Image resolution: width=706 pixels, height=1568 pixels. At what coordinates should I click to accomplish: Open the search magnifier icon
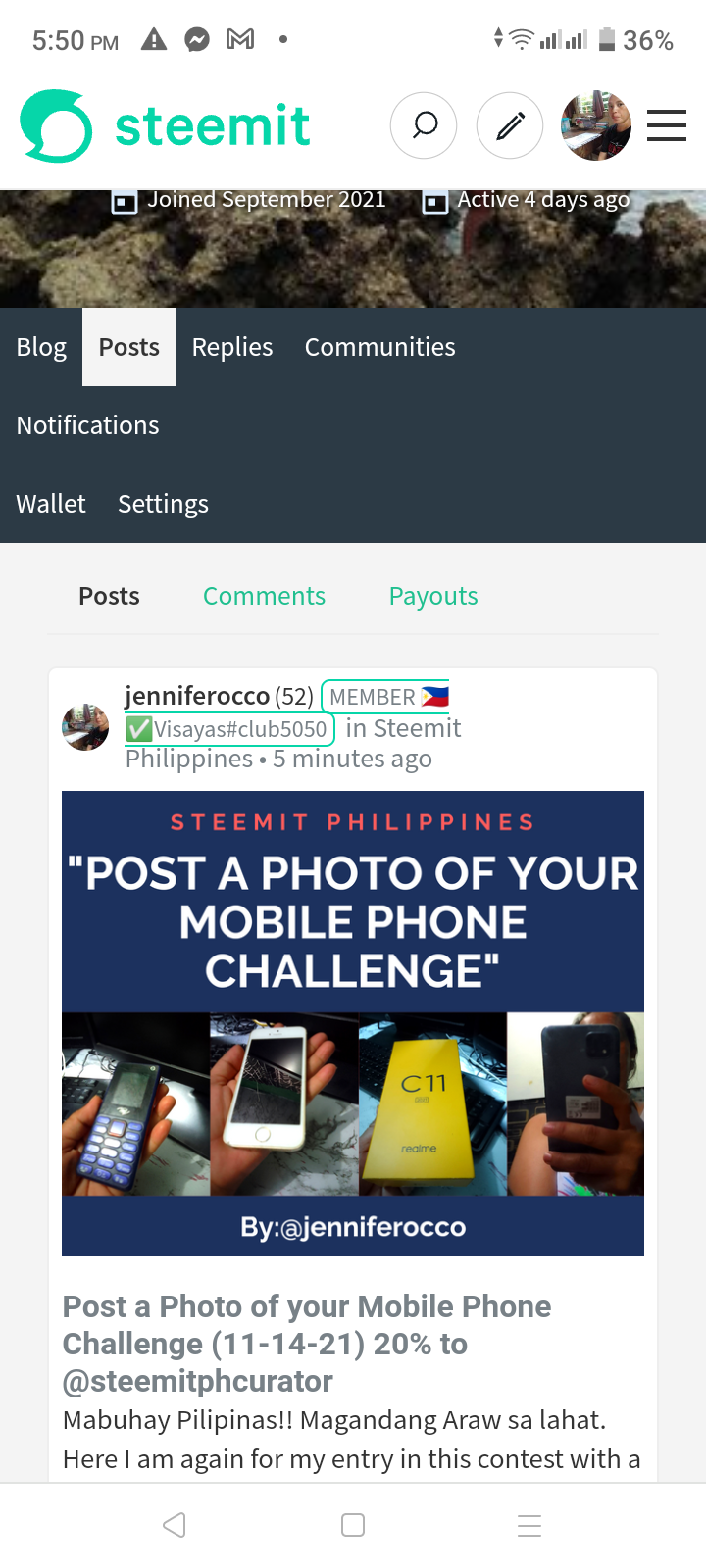(x=424, y=125)
